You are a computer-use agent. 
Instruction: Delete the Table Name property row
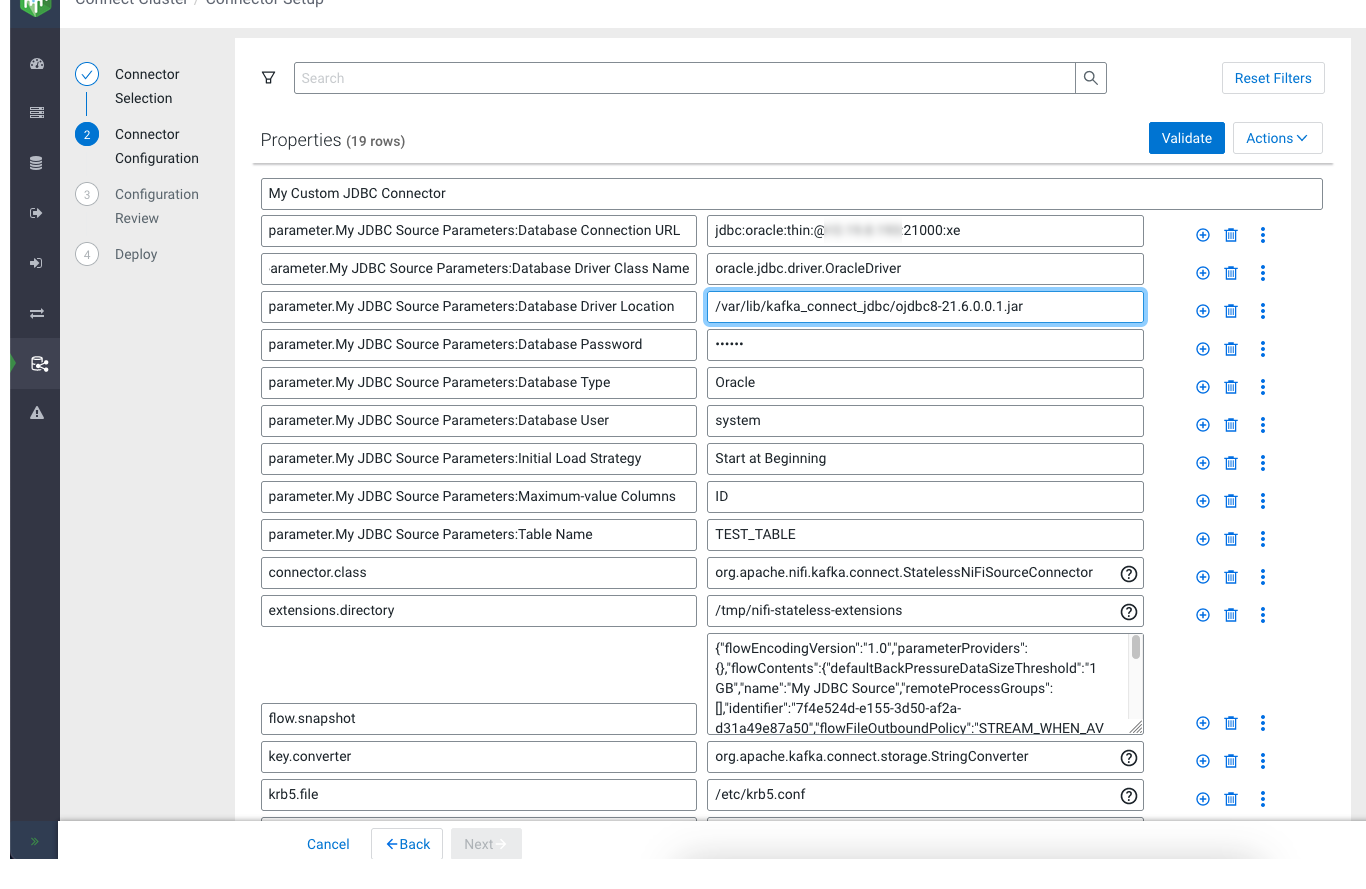[x=1231, y=539]
